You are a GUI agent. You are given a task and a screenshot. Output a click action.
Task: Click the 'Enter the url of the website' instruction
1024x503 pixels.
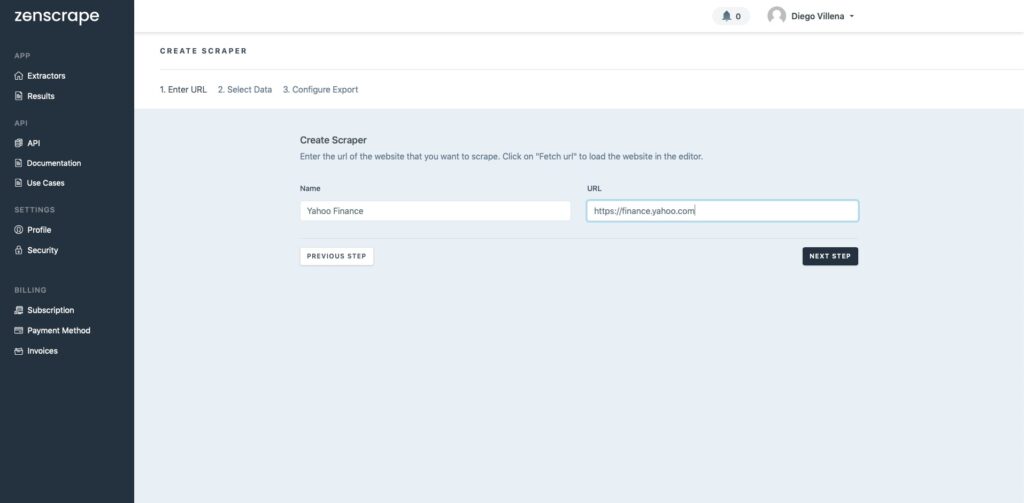(501, 157)
